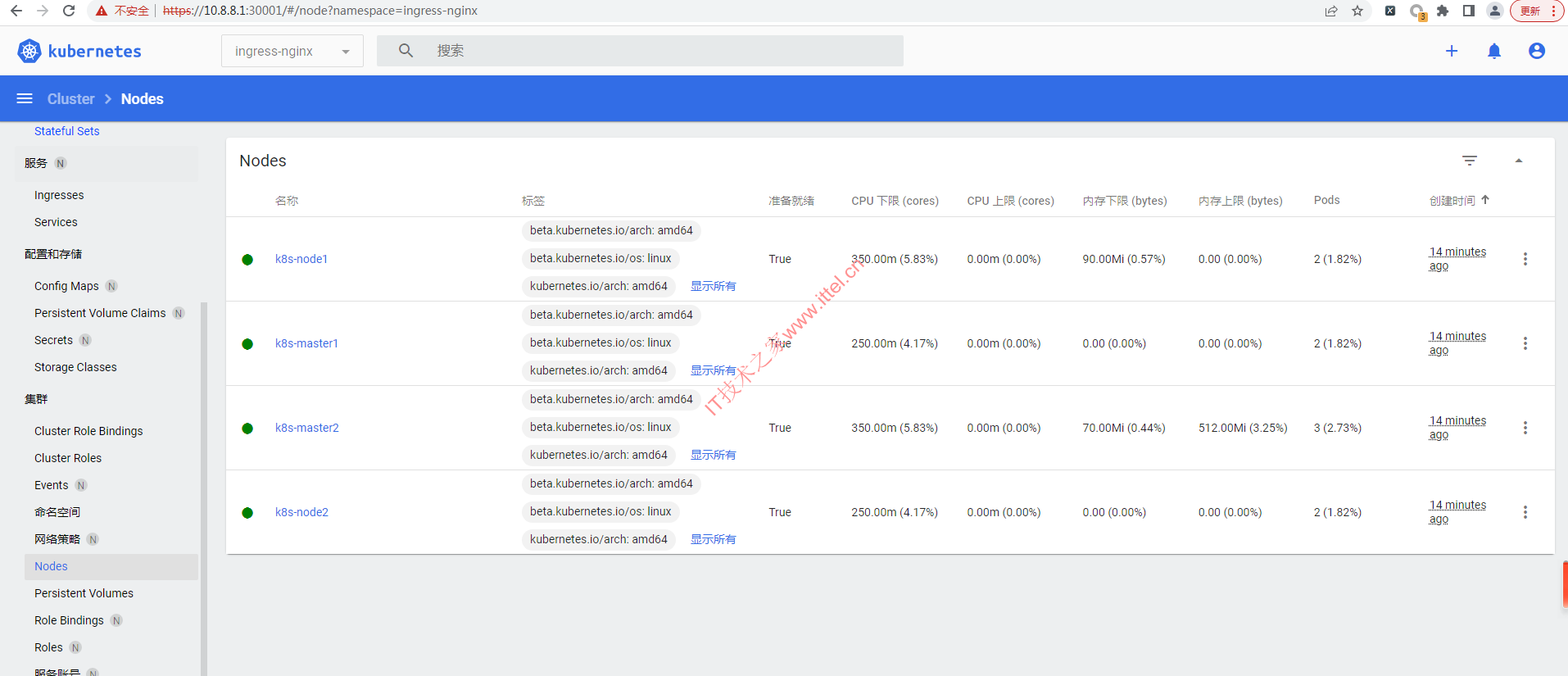Image resolution: width=1568 pixels, height=676 pixels.
Task: Open Persistent Volume Claims in sidebar
Action: (x=100, y=313)
